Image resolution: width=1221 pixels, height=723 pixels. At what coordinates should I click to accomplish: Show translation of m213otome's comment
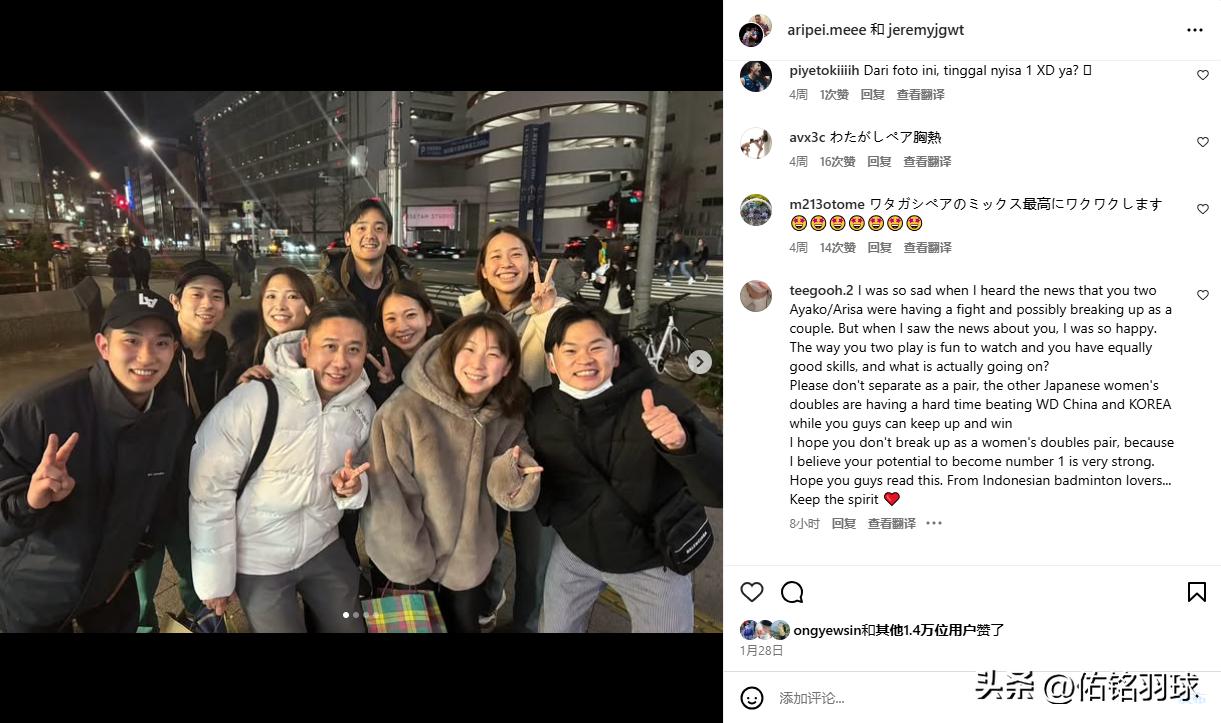tap(927, 247)
